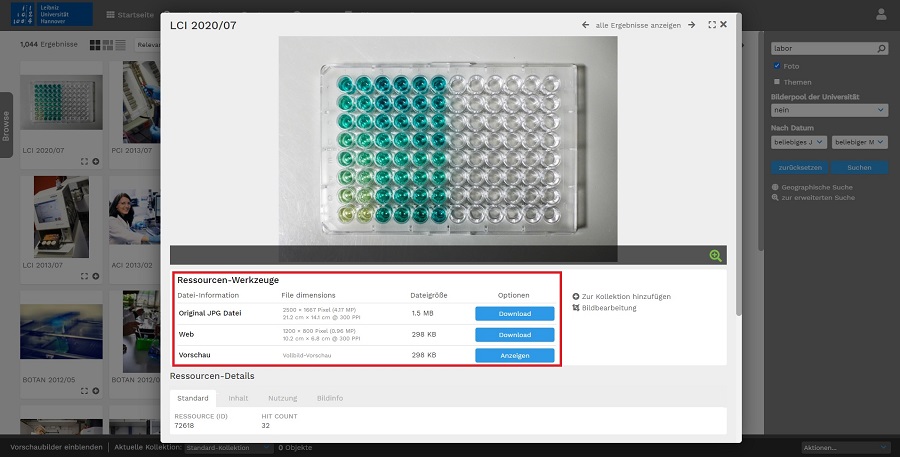900x457 pixels.
Task: Go to previous result with left arrow
Action: pyautogui.click(x=585, y=25)
